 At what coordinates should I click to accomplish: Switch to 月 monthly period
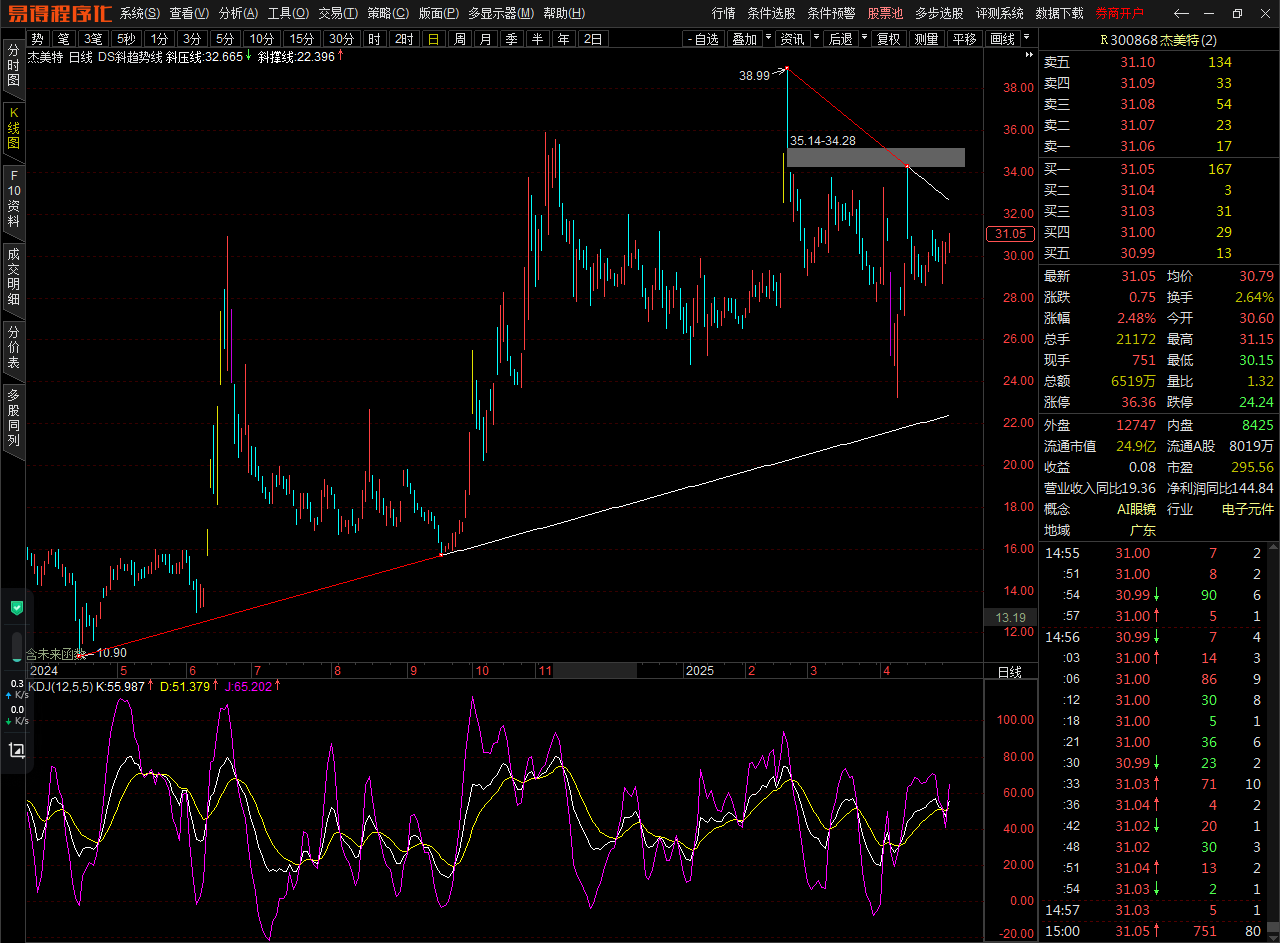tap(485, 39)
